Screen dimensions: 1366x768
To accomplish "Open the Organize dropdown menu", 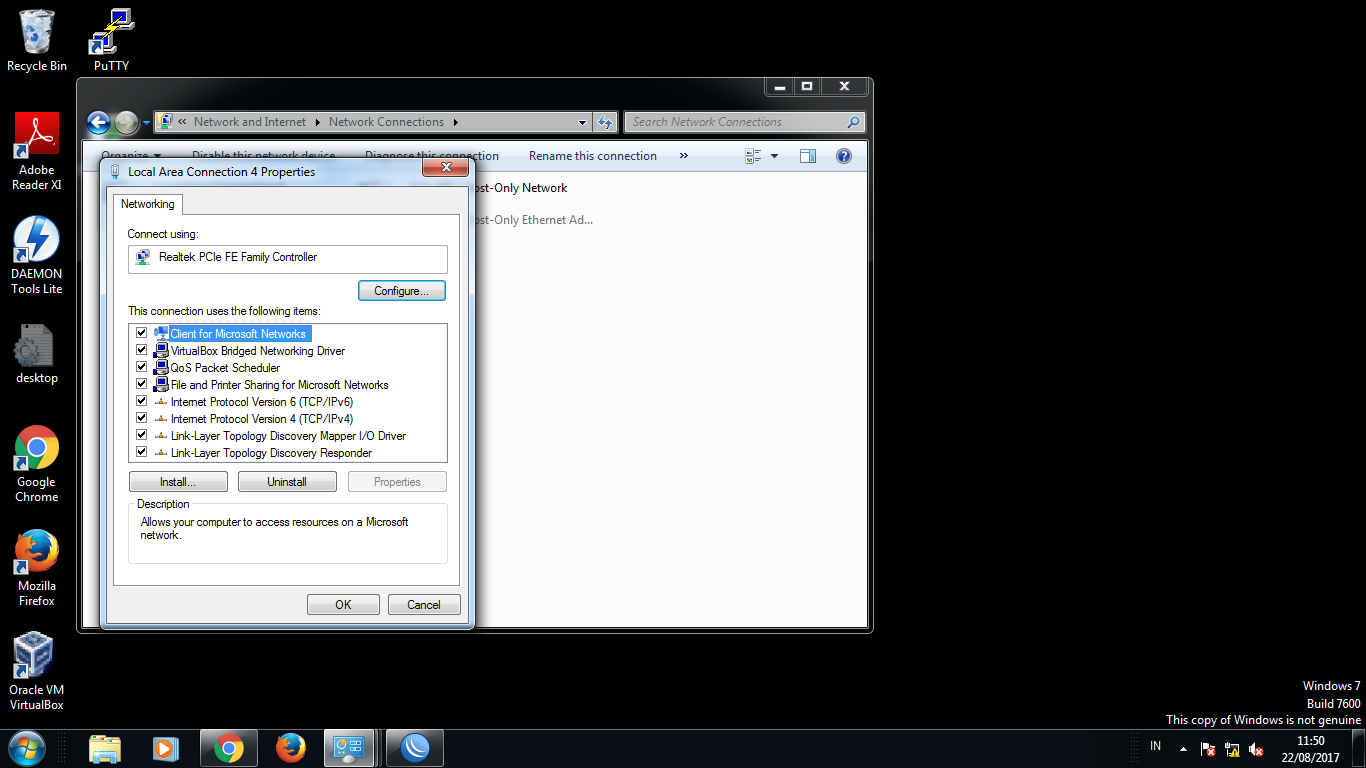I will [132, 156].
